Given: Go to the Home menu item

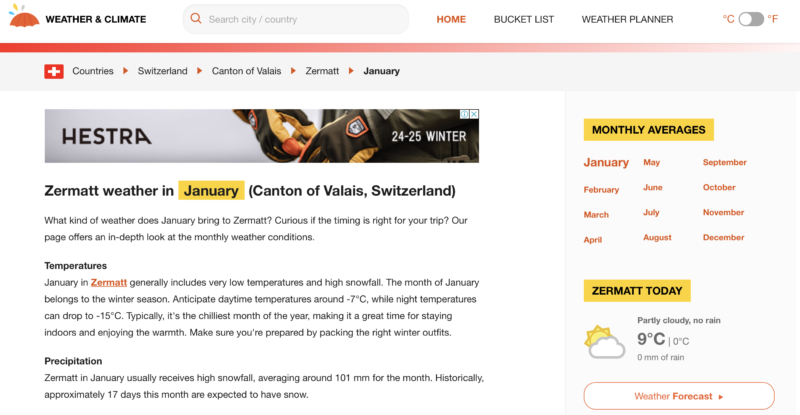Looking at the screenshot, I should [x=451, y=19].
